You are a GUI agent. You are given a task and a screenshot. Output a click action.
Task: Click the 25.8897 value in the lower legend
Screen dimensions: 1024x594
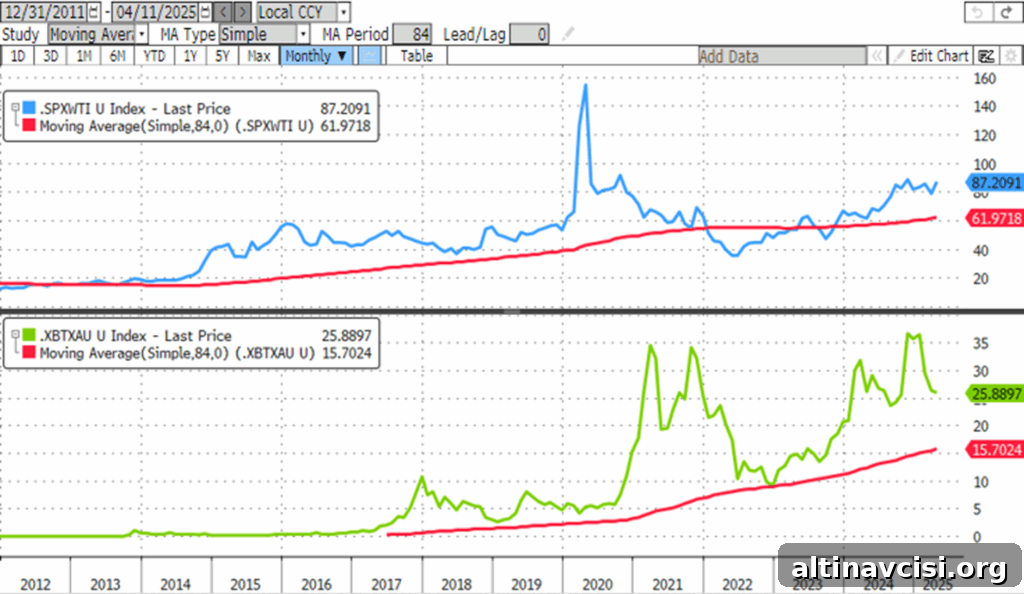(x=346, y=336)
